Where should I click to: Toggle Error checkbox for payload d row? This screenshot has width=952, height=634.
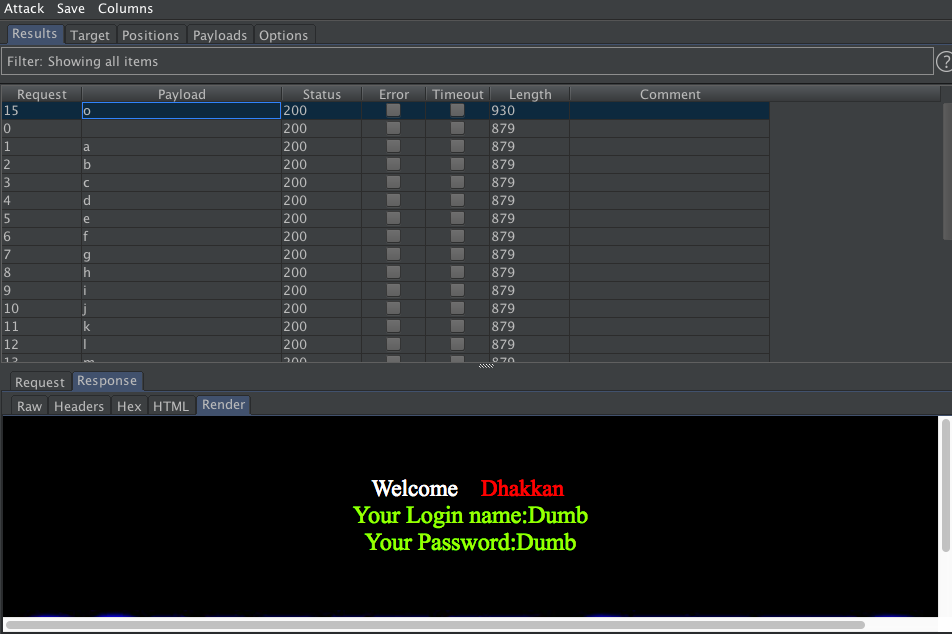(393, 200)
